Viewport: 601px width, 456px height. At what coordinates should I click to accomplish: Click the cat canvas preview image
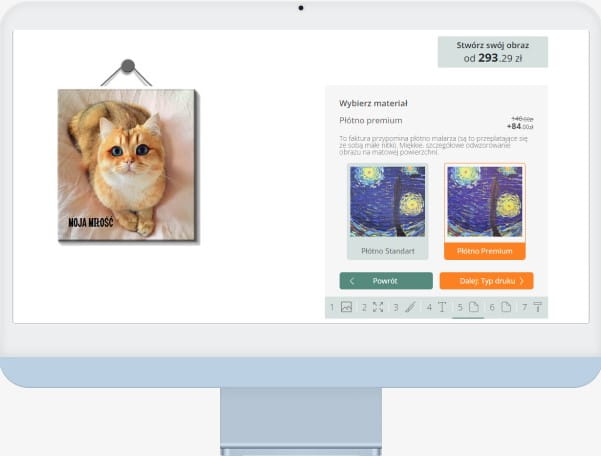click(x=127, y=163)
